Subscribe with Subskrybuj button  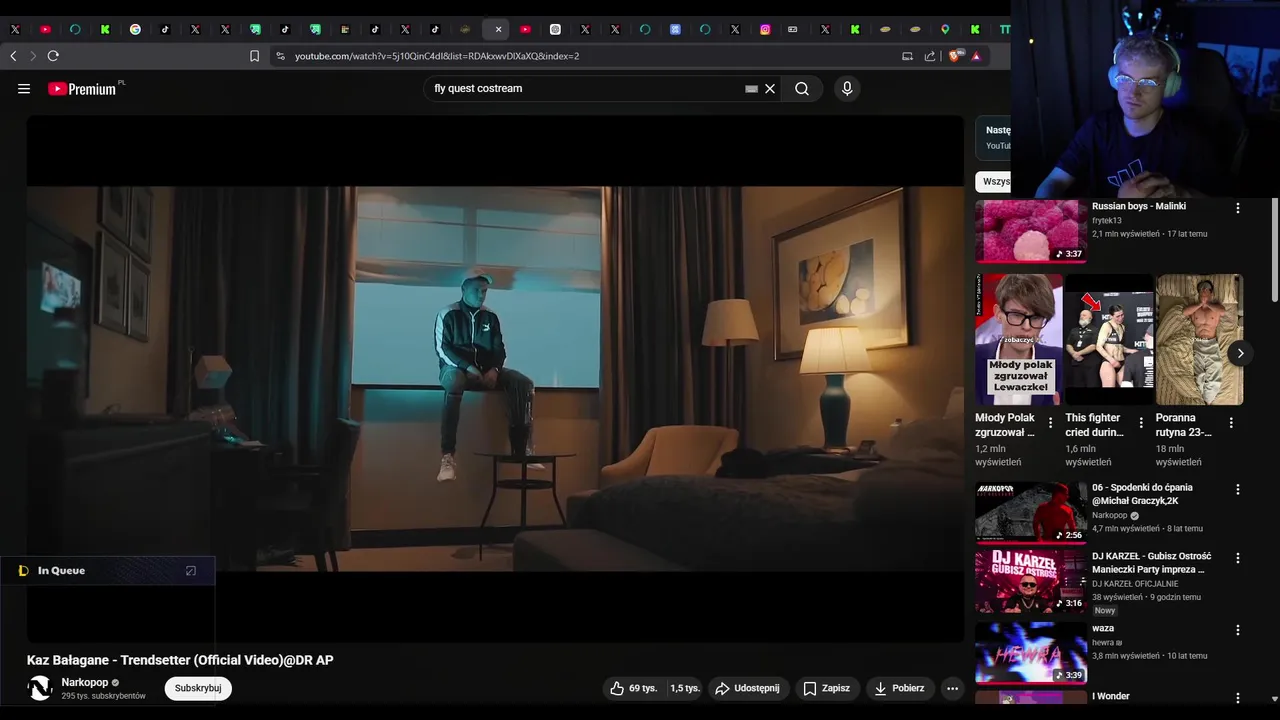tap(198, 688)
